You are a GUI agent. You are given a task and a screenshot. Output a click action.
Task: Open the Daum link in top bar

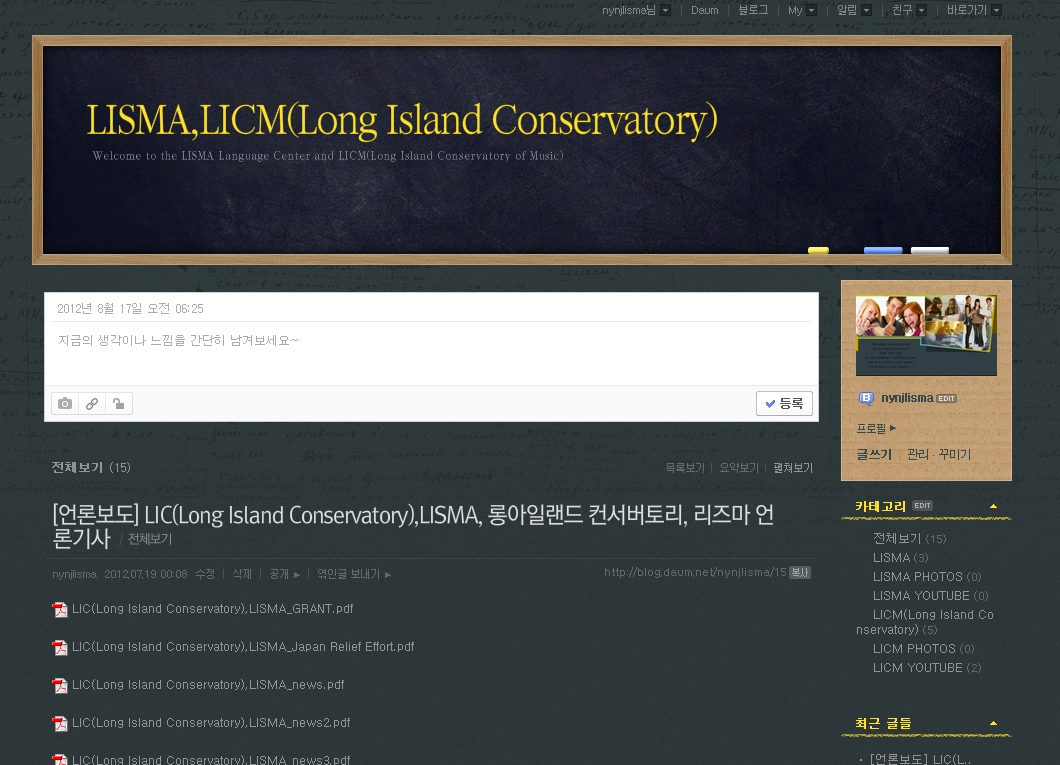click(x=704, y=10)
